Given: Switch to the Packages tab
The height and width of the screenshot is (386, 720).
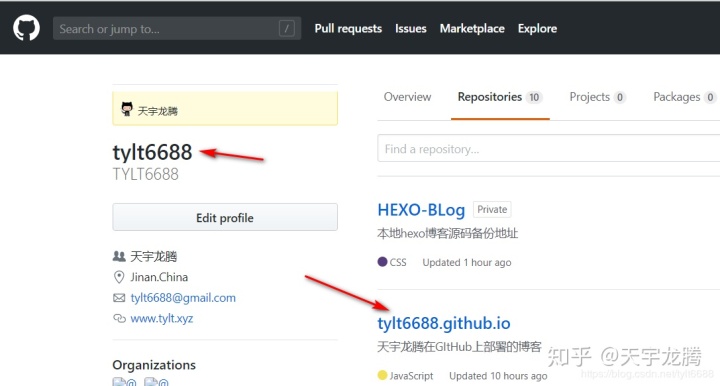Looking at the screenshot, I should tap(684, 97).
